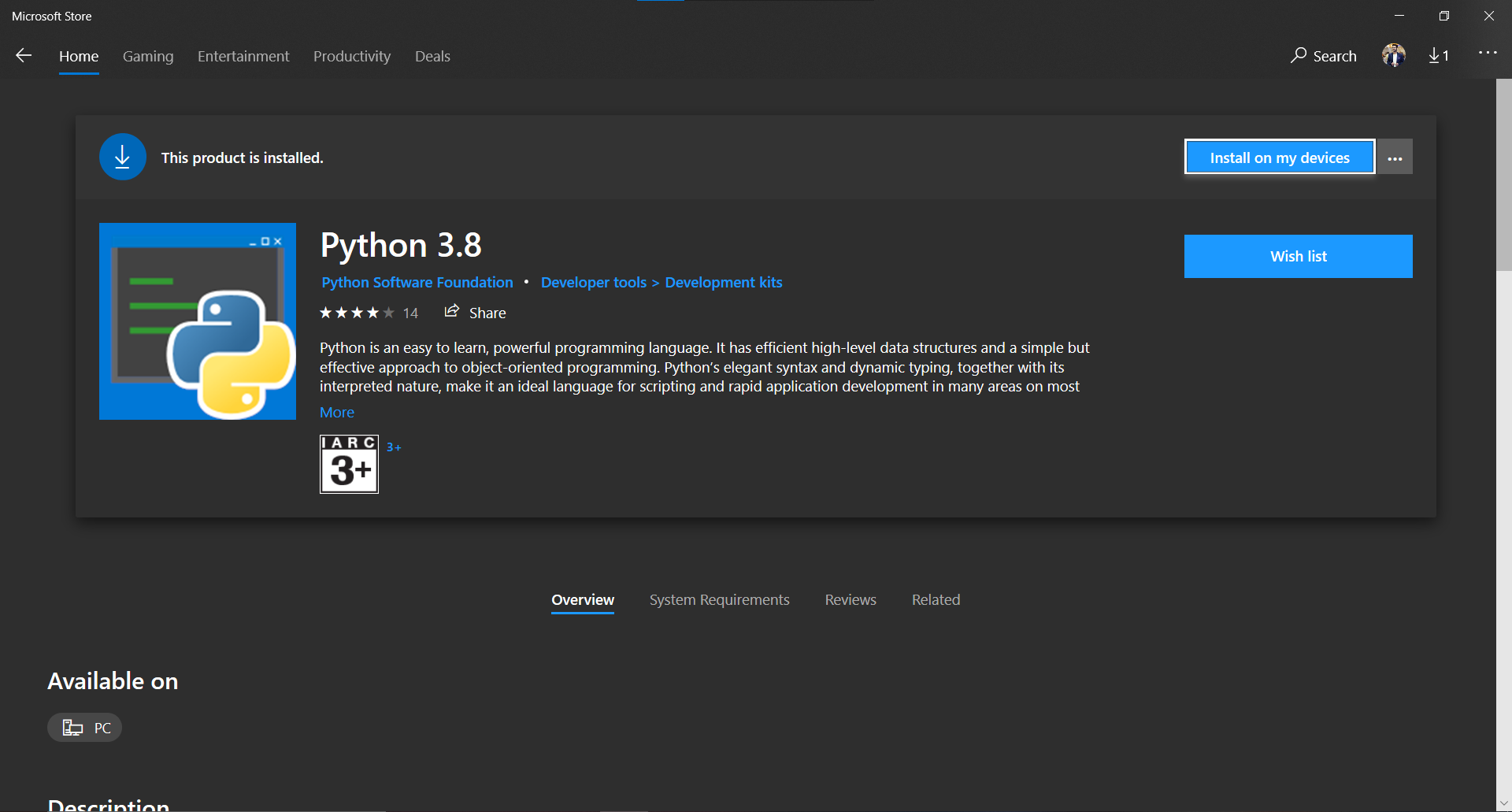Viewport: 1512px width, 812px height.
Task: Open Development kits subcategory link
Action: point(724,283)
